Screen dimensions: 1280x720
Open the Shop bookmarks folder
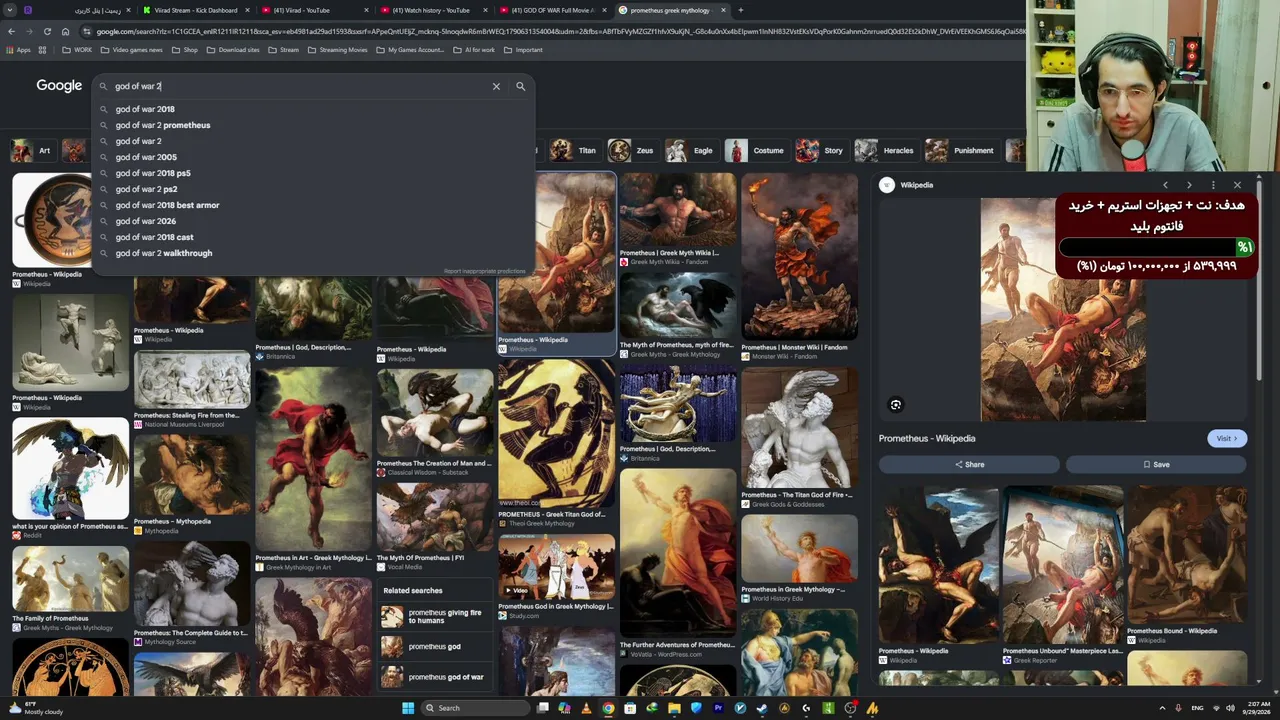[185, 50]
